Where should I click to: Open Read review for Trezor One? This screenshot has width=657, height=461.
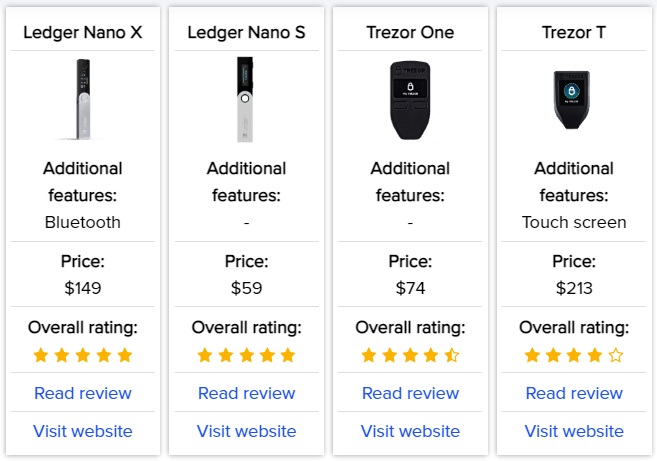point(410,393)
